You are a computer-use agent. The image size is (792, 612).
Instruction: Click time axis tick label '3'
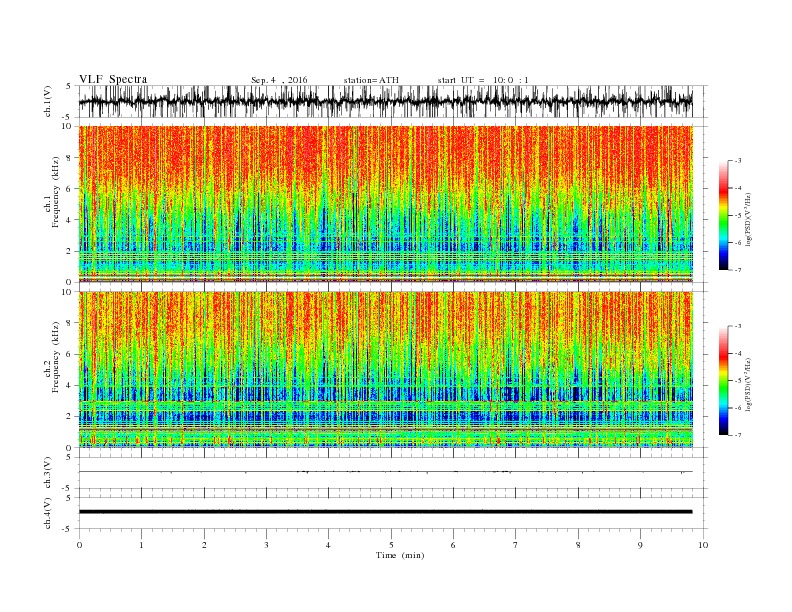tap(266, 545)
